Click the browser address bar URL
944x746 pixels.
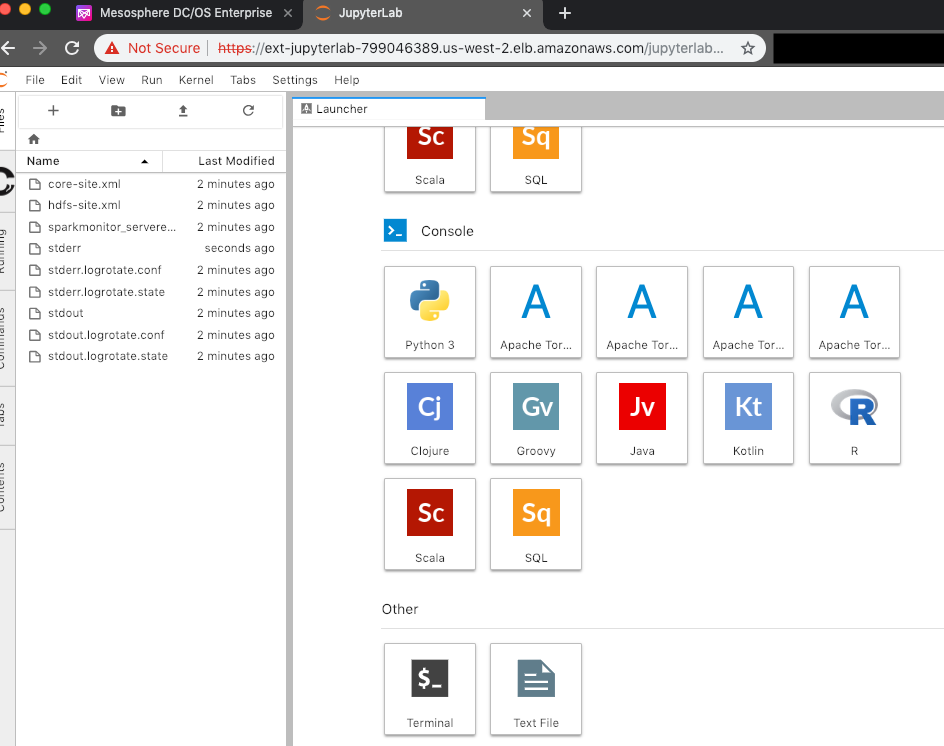click(x=470, y=48)
